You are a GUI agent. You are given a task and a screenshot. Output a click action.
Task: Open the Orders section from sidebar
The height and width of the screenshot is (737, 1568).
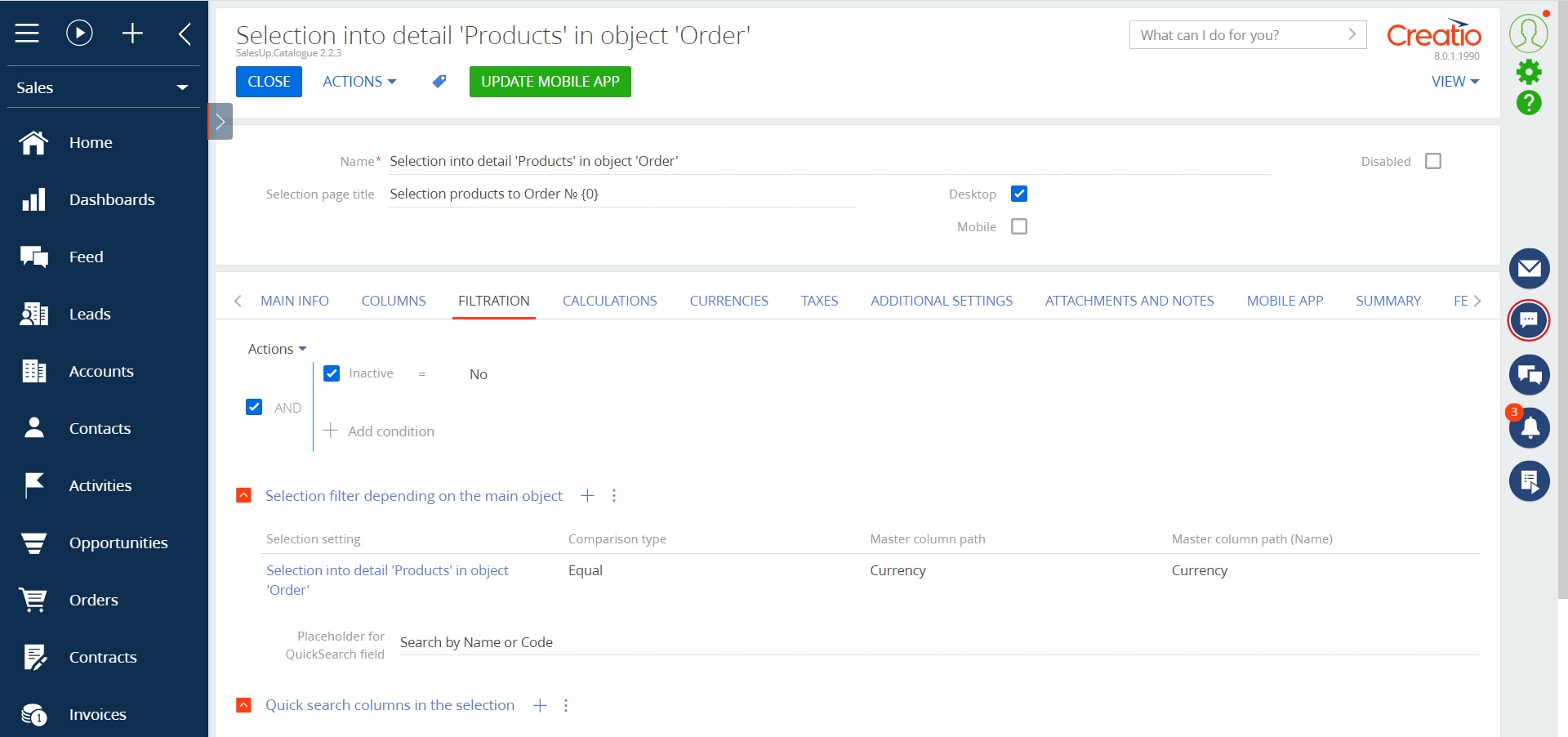coord(93,599)
